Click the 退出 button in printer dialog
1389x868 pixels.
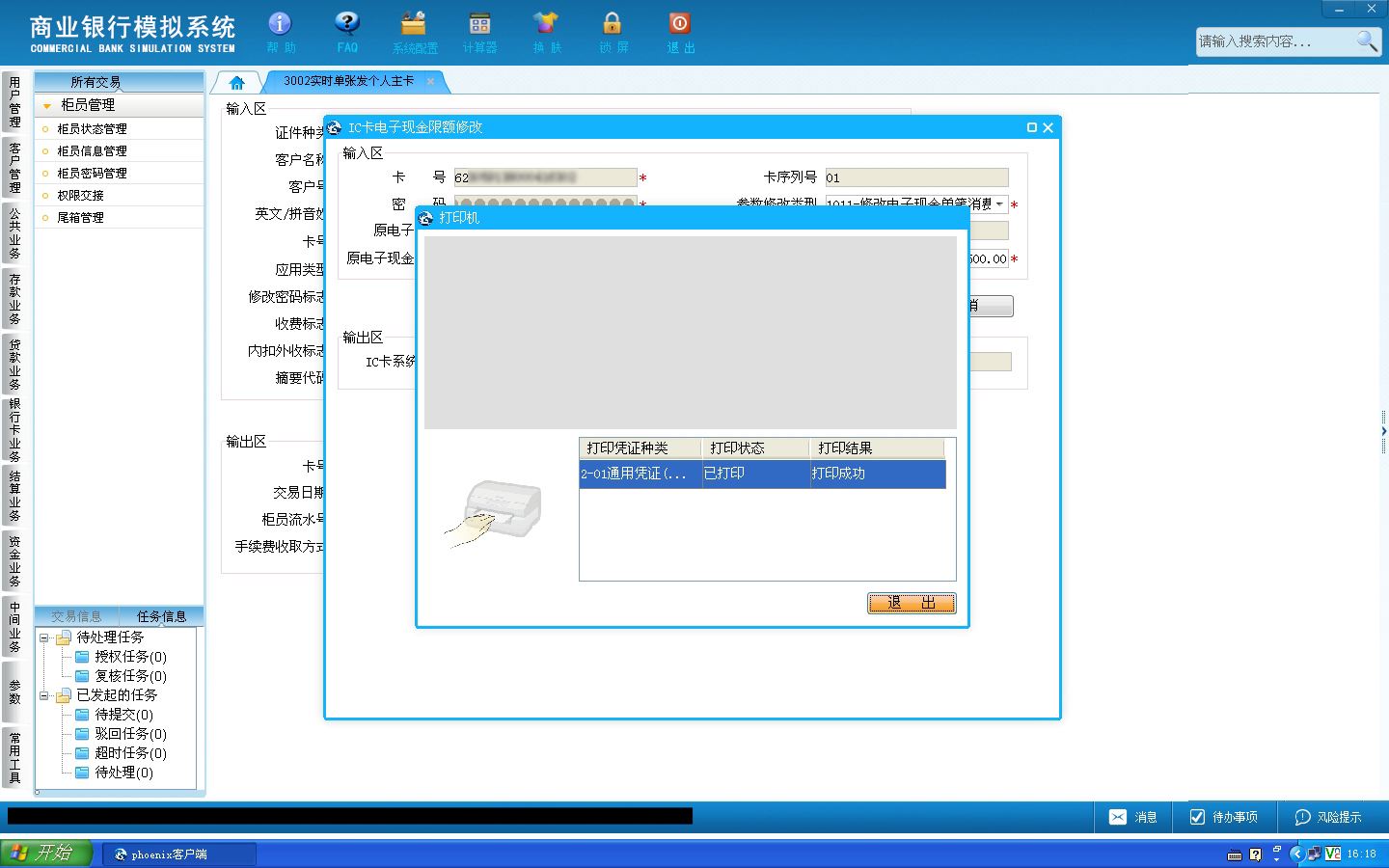tap(912, 603)
